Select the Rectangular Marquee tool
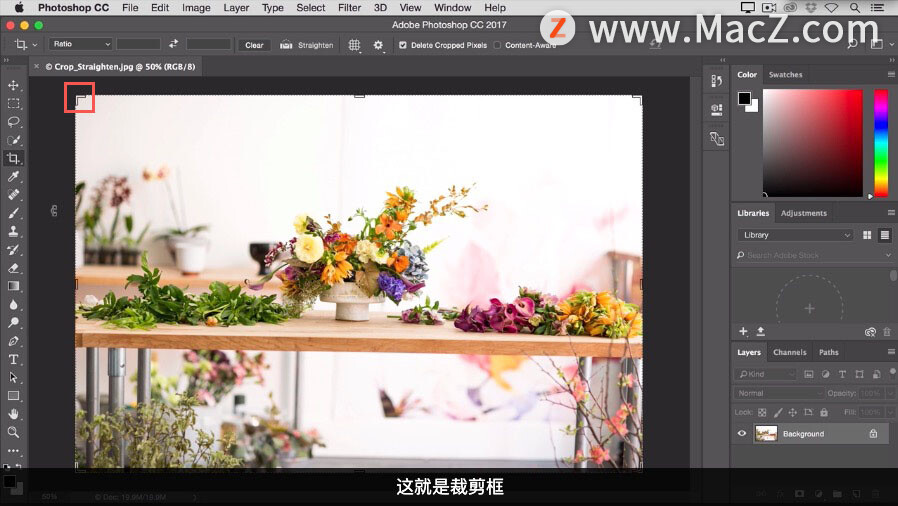The image size is (898, 506). point(13,104)
